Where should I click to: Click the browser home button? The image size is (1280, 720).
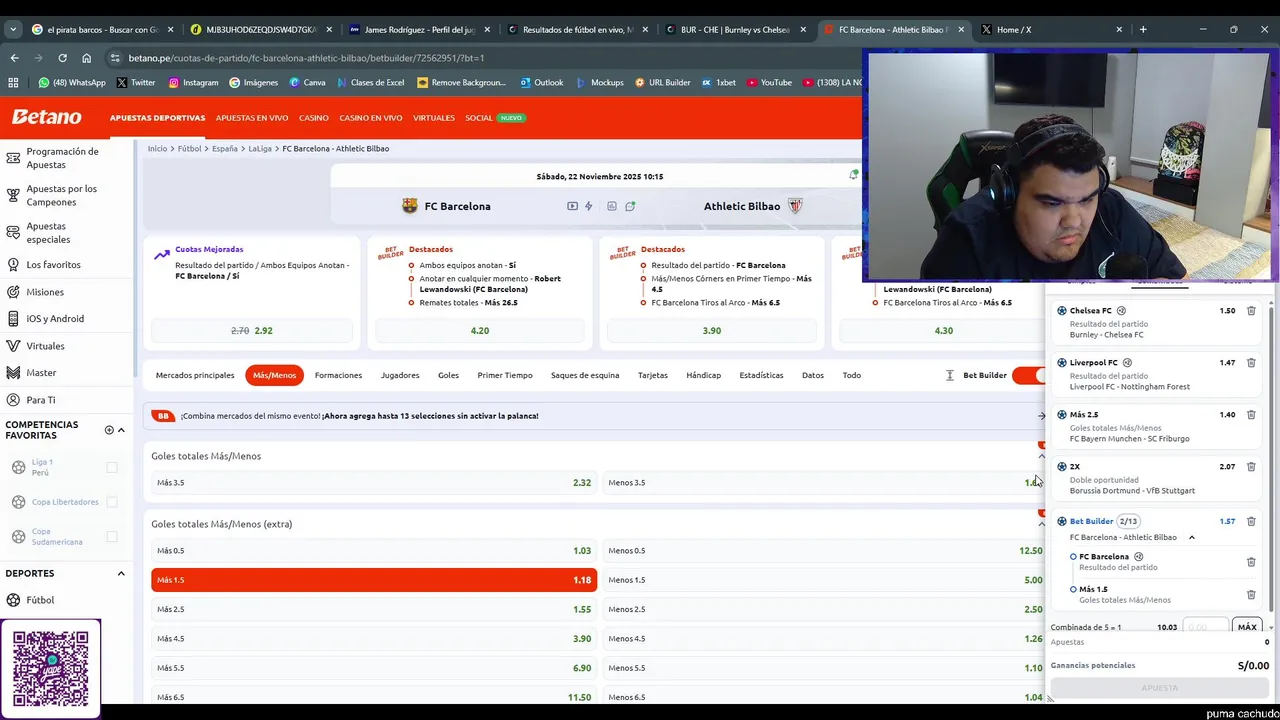coord(86,58)
